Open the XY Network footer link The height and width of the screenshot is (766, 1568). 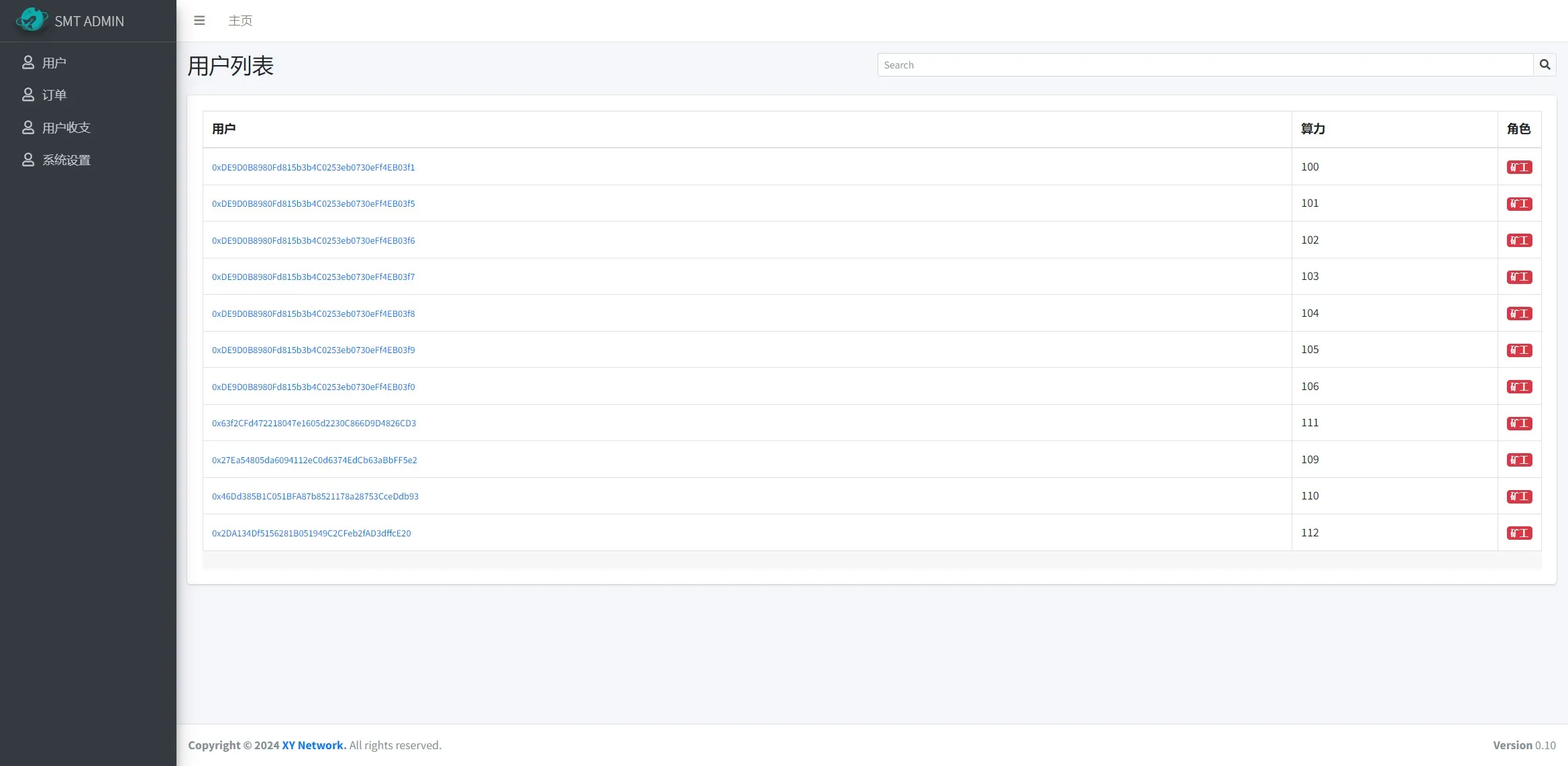tap(313, 745)
